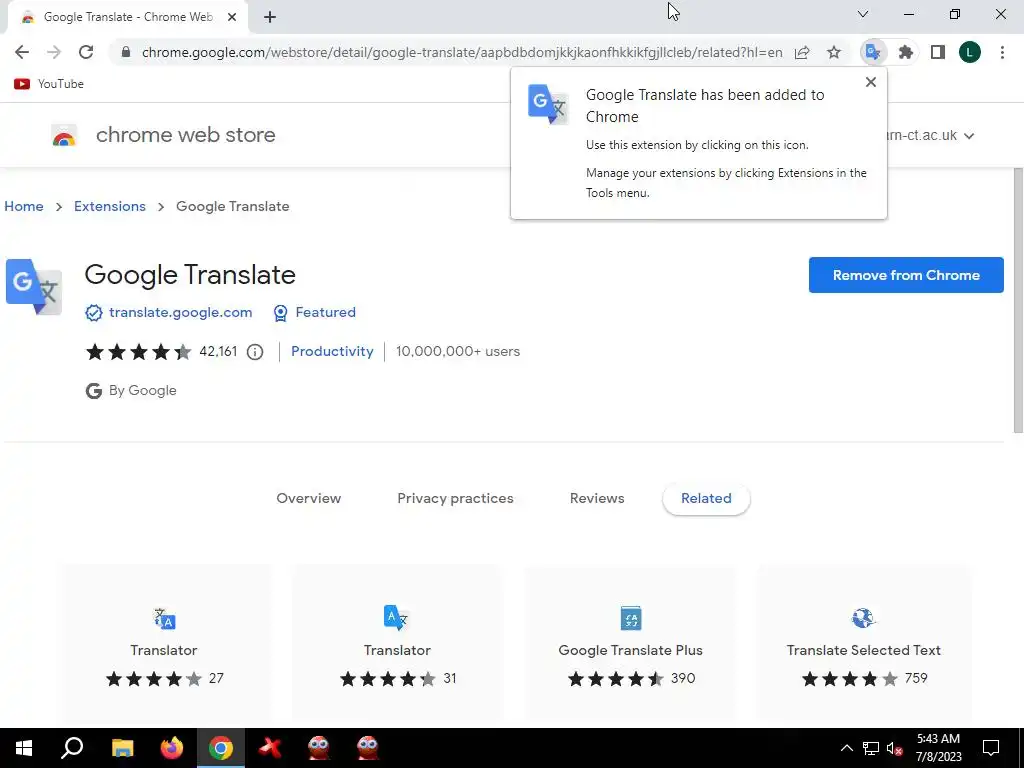This screenshot has height=768, width=1024.
Task: Open the profile avatar labeled L
Action: [970, 52]
